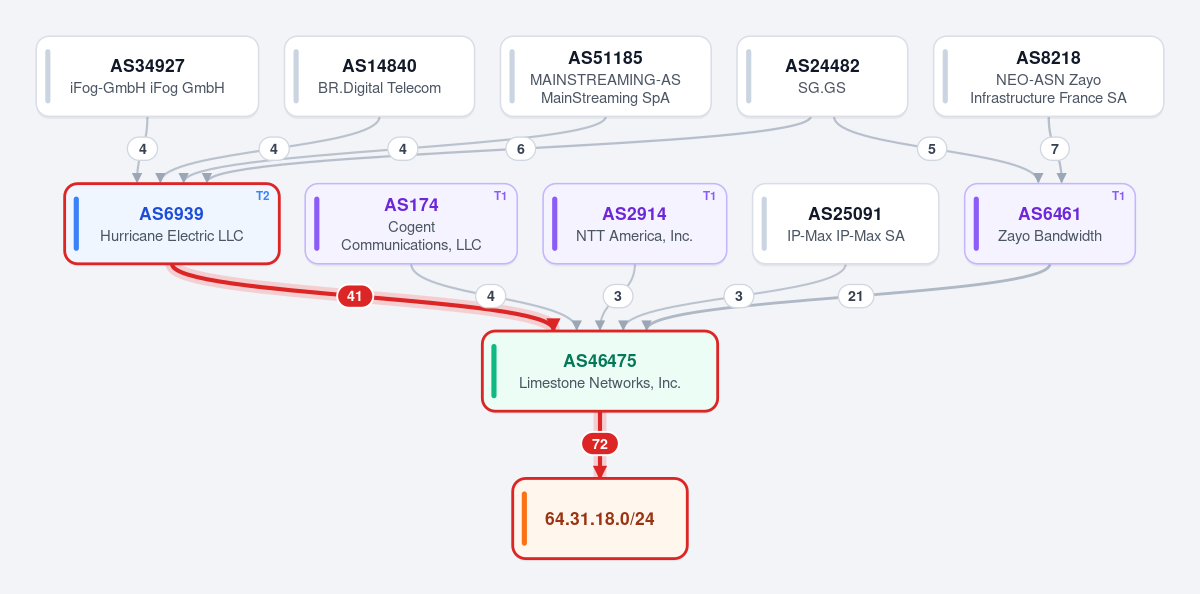The height and width of the screenshot is (594, 1200).
Task: Click the T2 tier badge on AS6939
Action: [263, 196]
